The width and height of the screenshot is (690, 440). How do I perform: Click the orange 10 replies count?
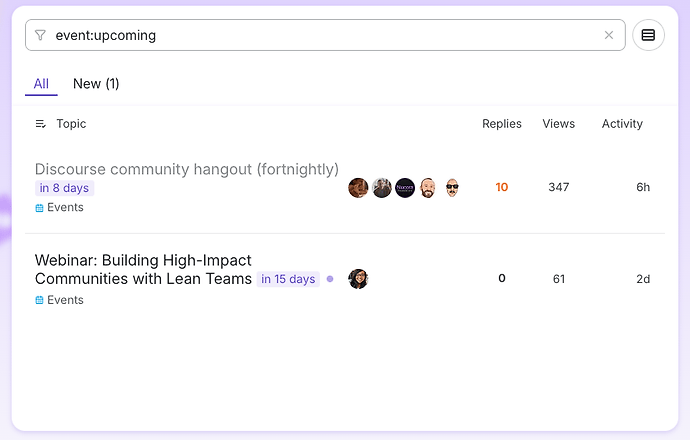502,187
